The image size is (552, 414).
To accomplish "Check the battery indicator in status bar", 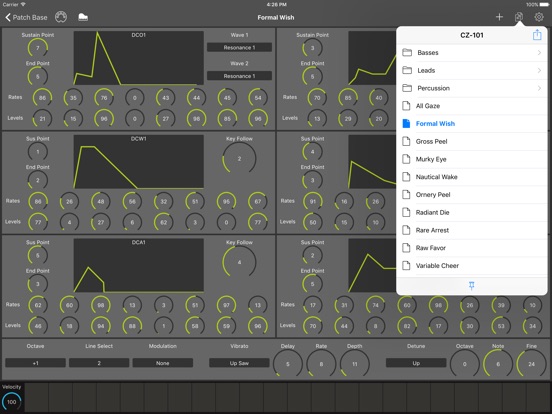I will click(x=543, y=5).
